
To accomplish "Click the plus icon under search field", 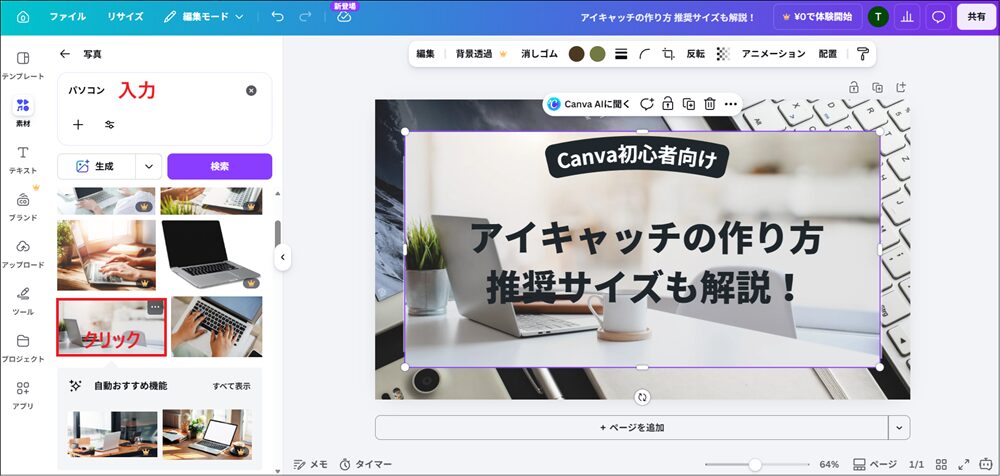I will point(78,124).
